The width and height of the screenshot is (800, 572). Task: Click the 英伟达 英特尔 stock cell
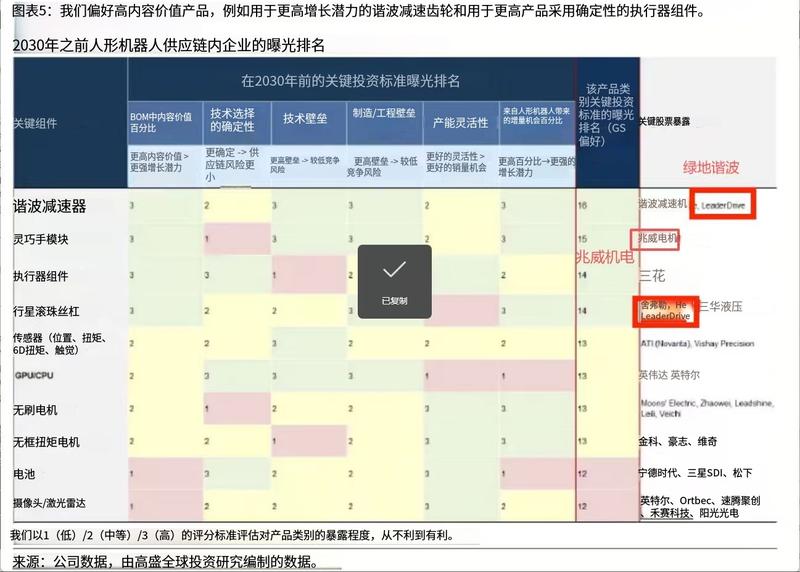(669, 375)
